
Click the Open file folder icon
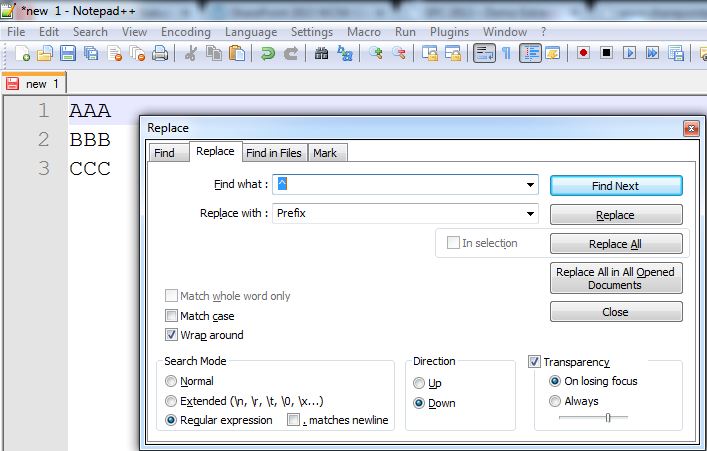(x=45, y=54)
